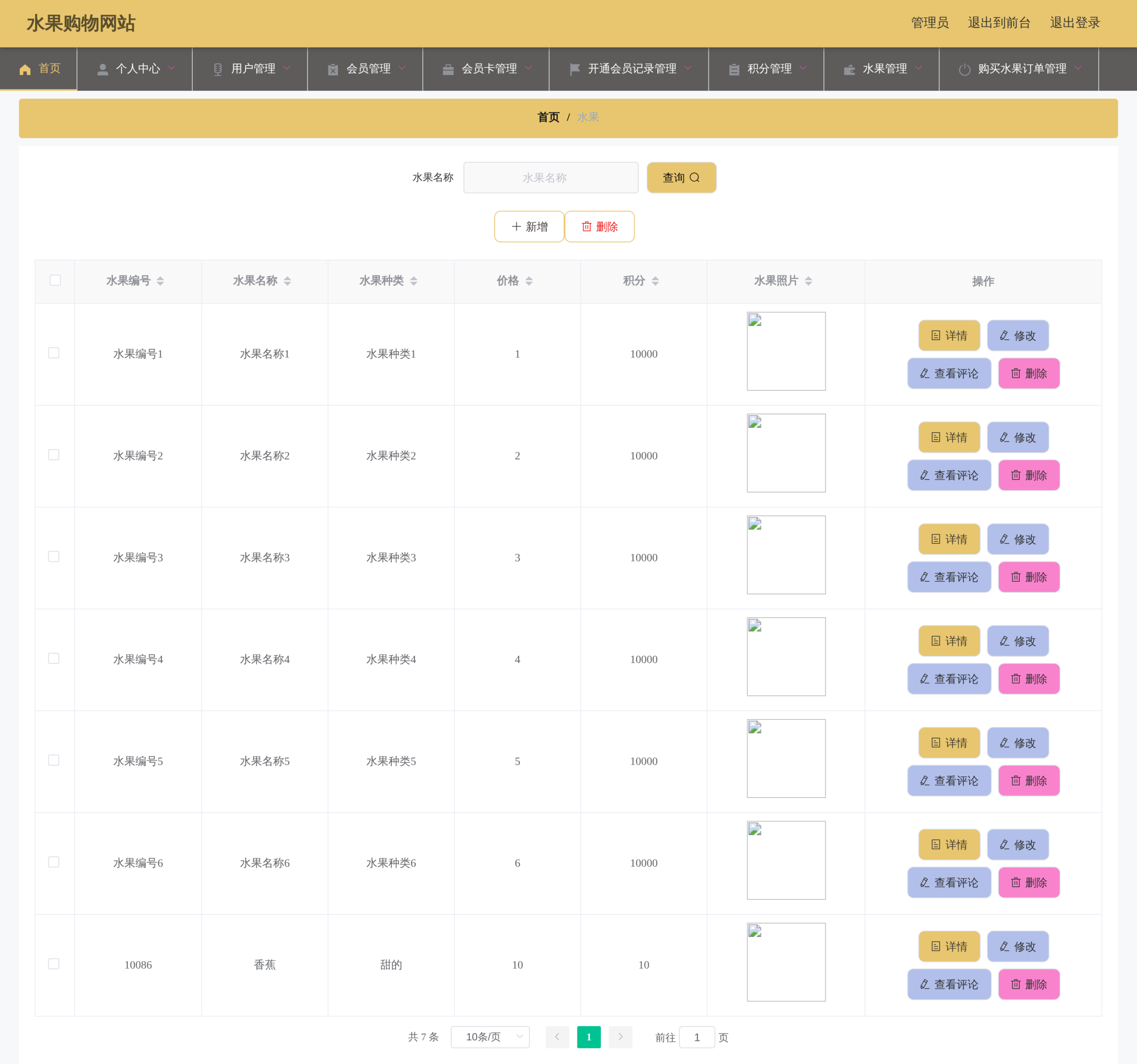Click the next page arrow
The width and height of the screenshot is (1137, 1064).
coord(620,1037)
